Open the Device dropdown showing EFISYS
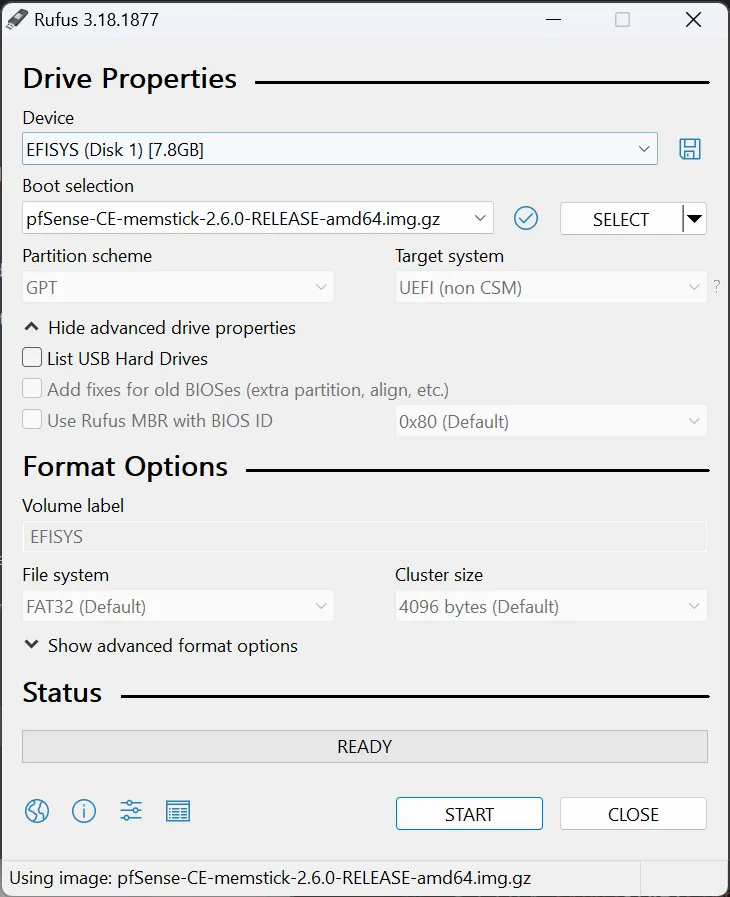730x897 pixels. pos(340,149)
